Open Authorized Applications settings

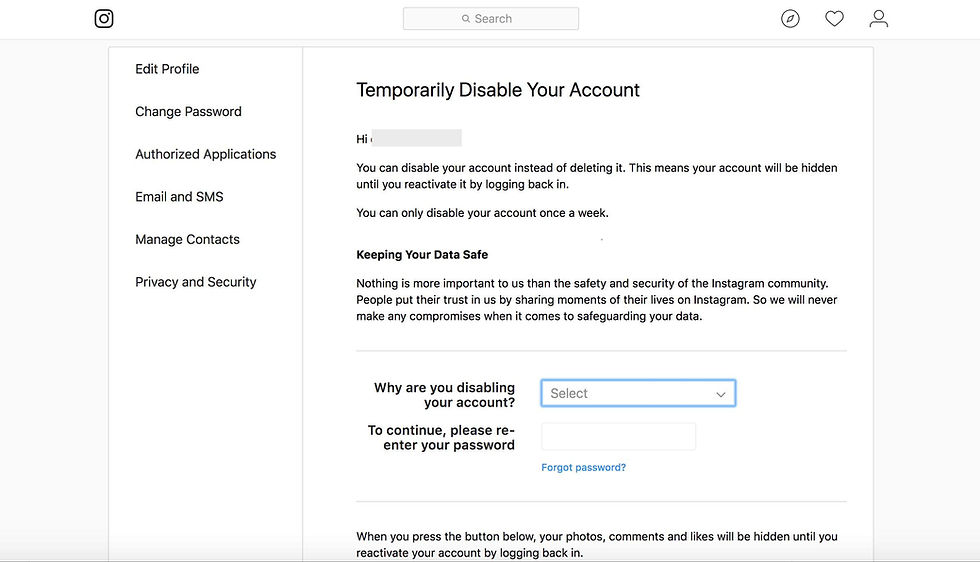[205, 154]
